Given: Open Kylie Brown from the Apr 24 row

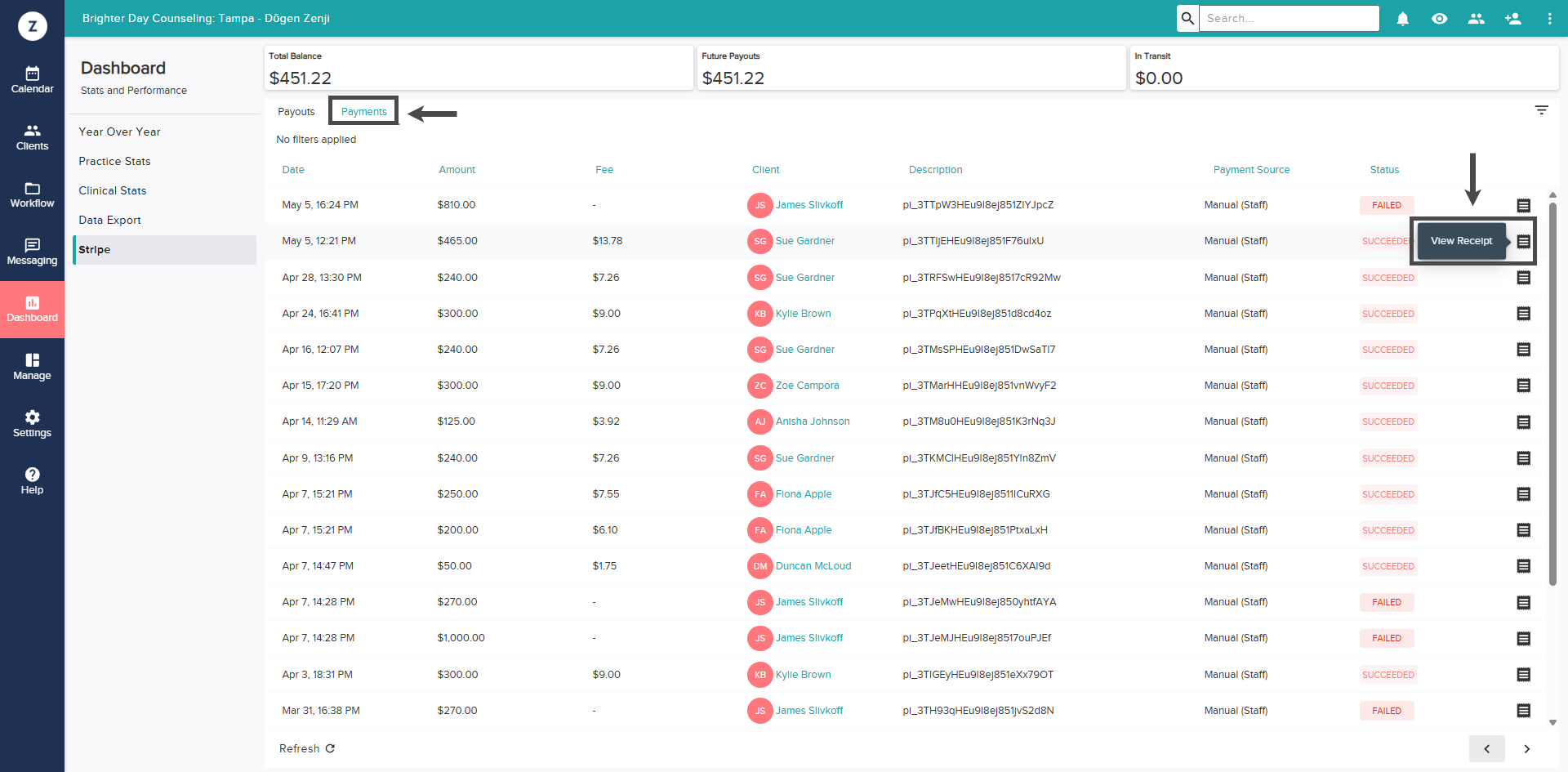Looking at the screenshot, I should coord(804,314).
